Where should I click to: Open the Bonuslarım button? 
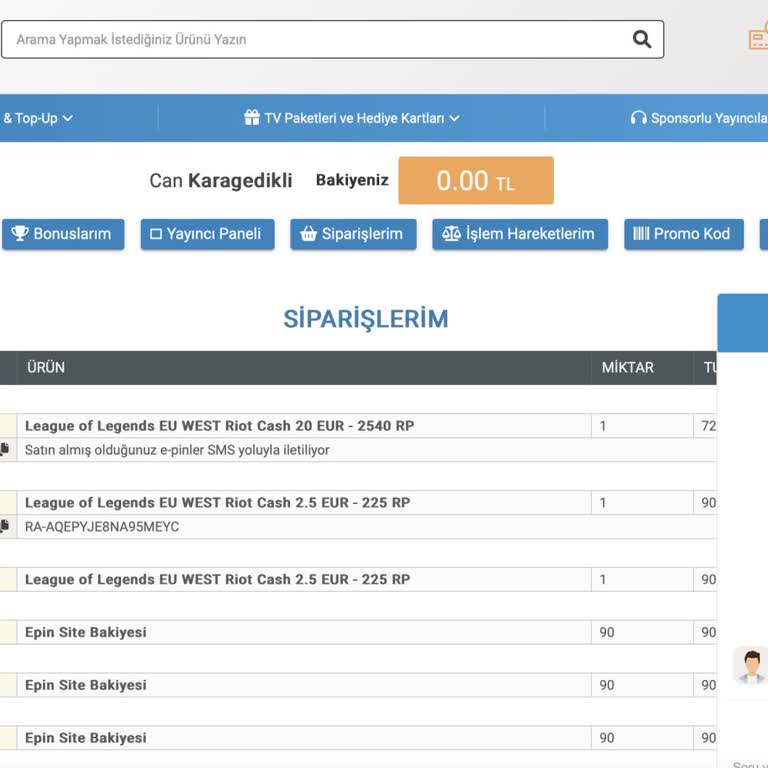[63, 234]
